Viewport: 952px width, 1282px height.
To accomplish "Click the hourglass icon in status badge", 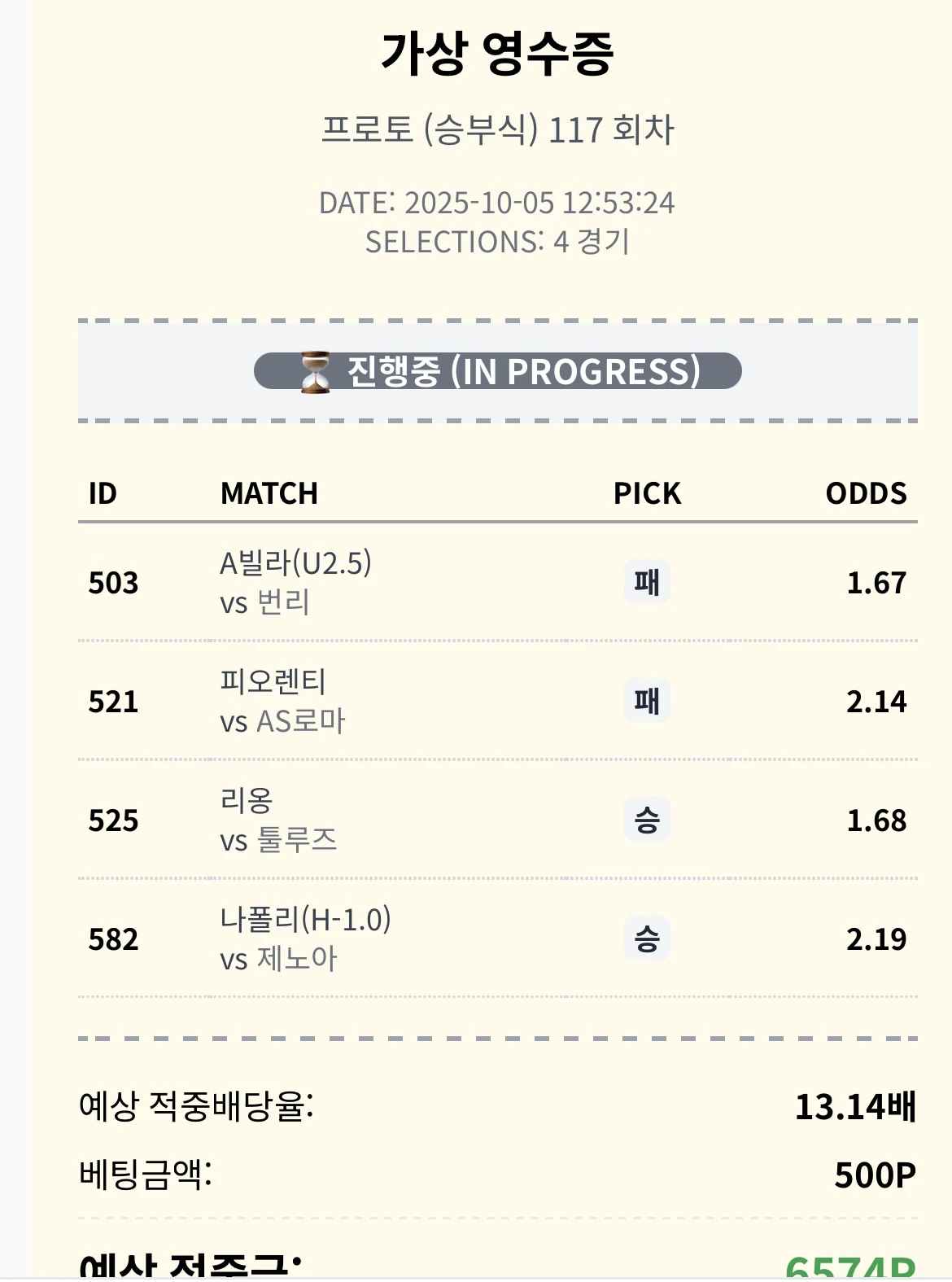I will 315,372.
